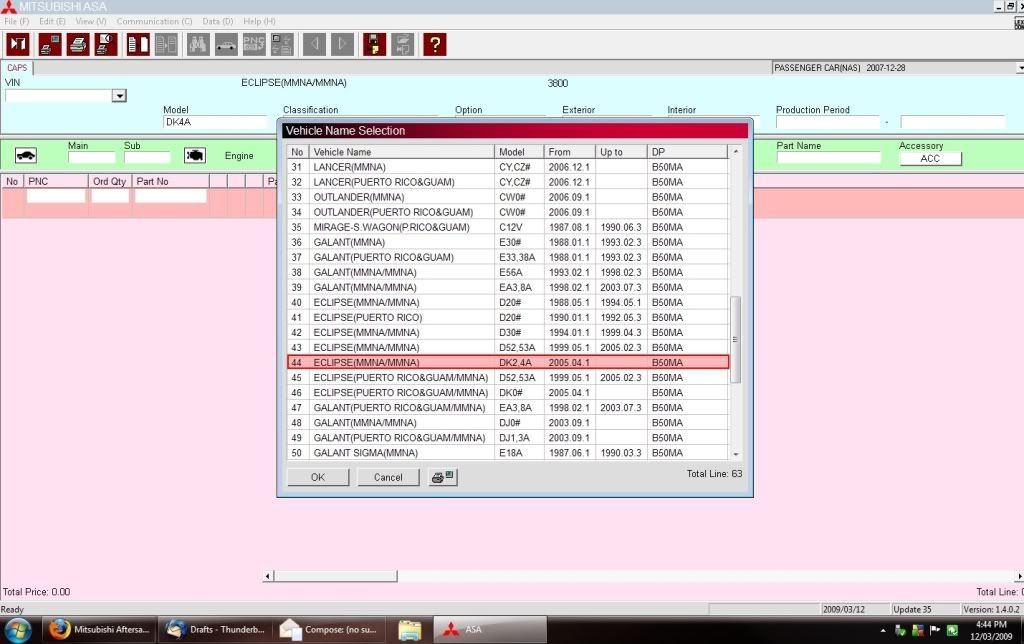Viewport: 1024px width, 644px height.
Task: Open the file explorer taskbar icon
Action: tap(409, 630)
